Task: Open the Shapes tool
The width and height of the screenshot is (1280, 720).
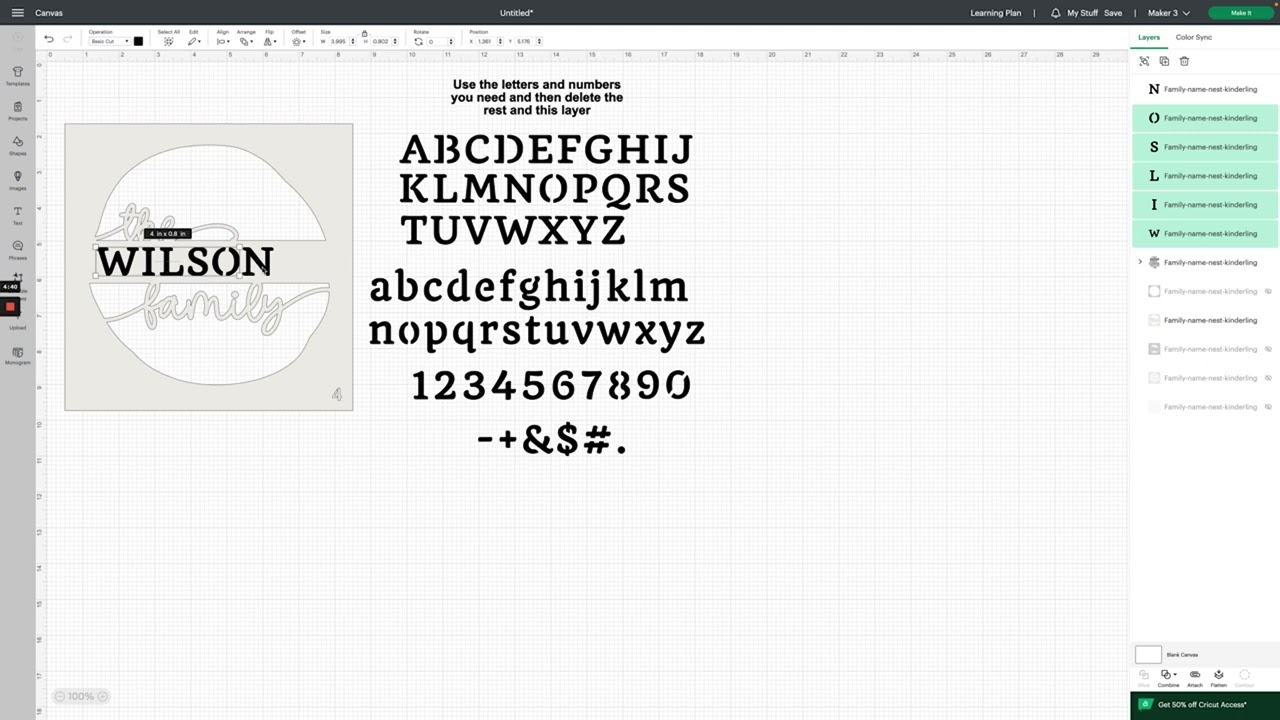Action: tap(17, 145)
